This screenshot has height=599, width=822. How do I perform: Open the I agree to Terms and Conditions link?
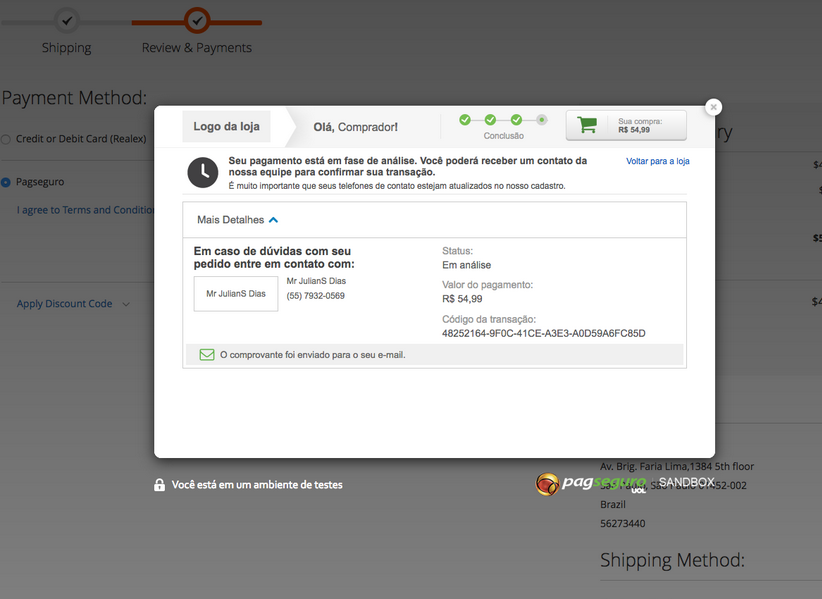(85, 210)
